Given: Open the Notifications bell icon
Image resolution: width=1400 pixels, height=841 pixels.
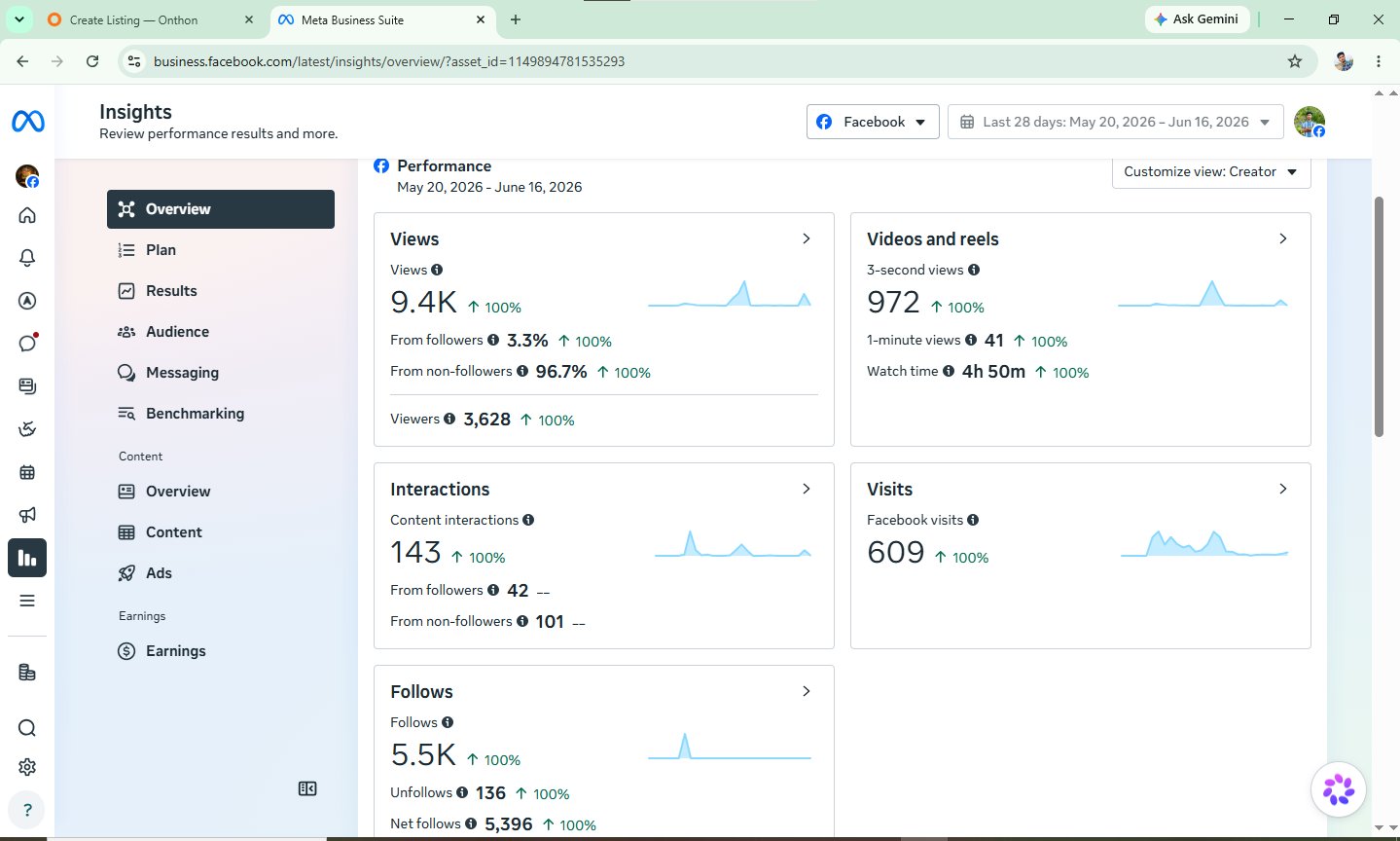Looking at the screenshot, I should (27, 258).
